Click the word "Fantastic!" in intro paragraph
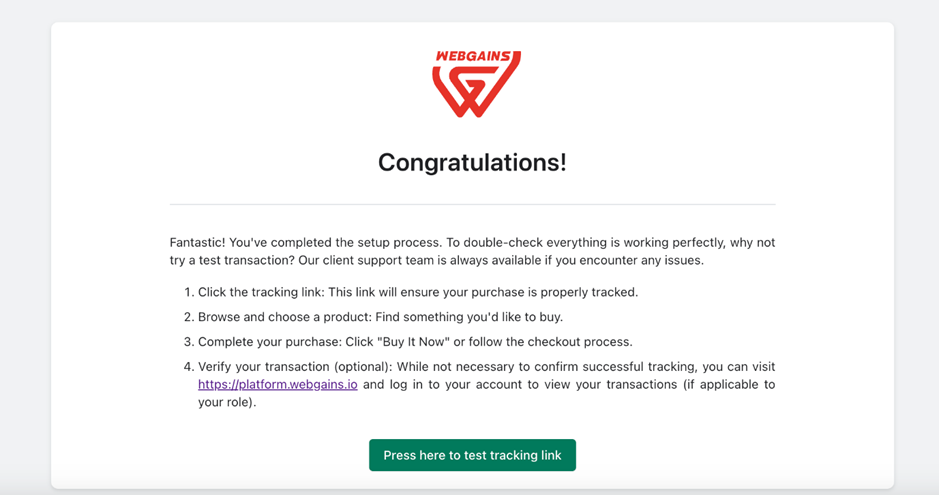Viewport: 939px width, 495px height. (x=197, y=242)
